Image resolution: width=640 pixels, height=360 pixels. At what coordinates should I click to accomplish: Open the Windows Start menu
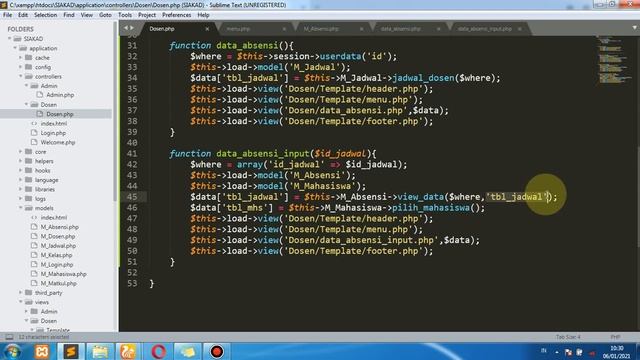coord(12,351)
